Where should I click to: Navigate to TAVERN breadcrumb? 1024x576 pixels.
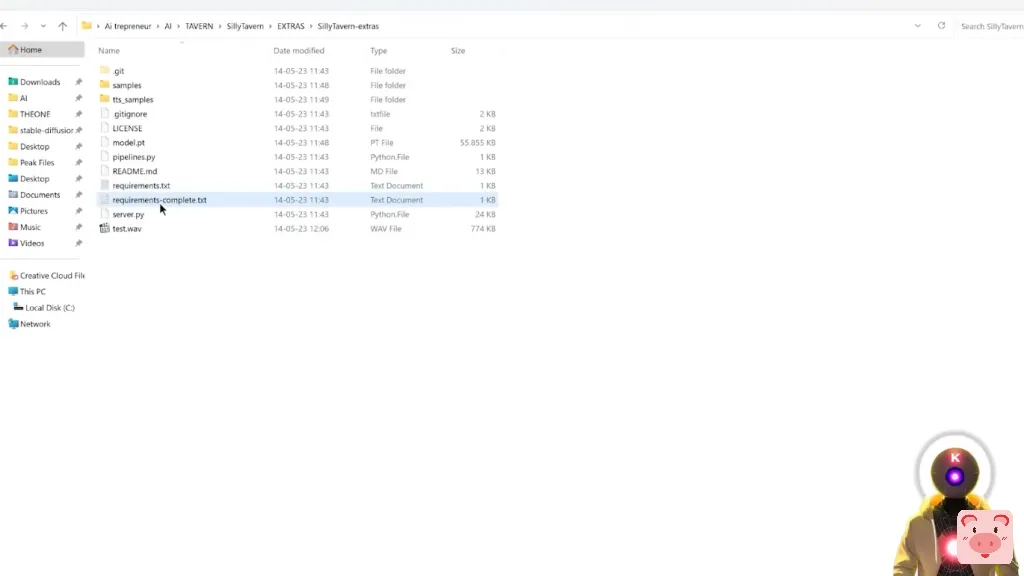tap(199, 26)
